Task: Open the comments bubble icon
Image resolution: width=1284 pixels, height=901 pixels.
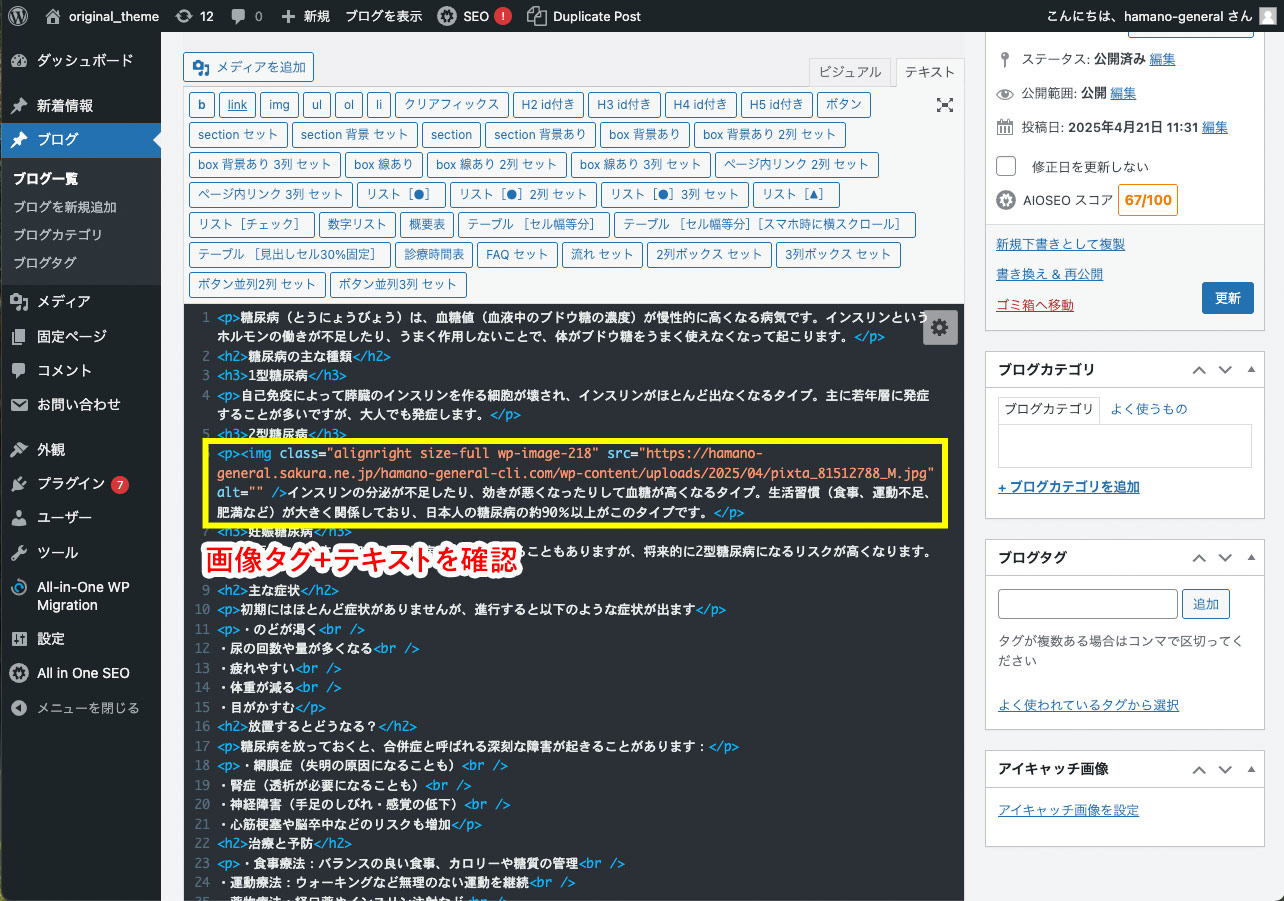Action: 239,16
